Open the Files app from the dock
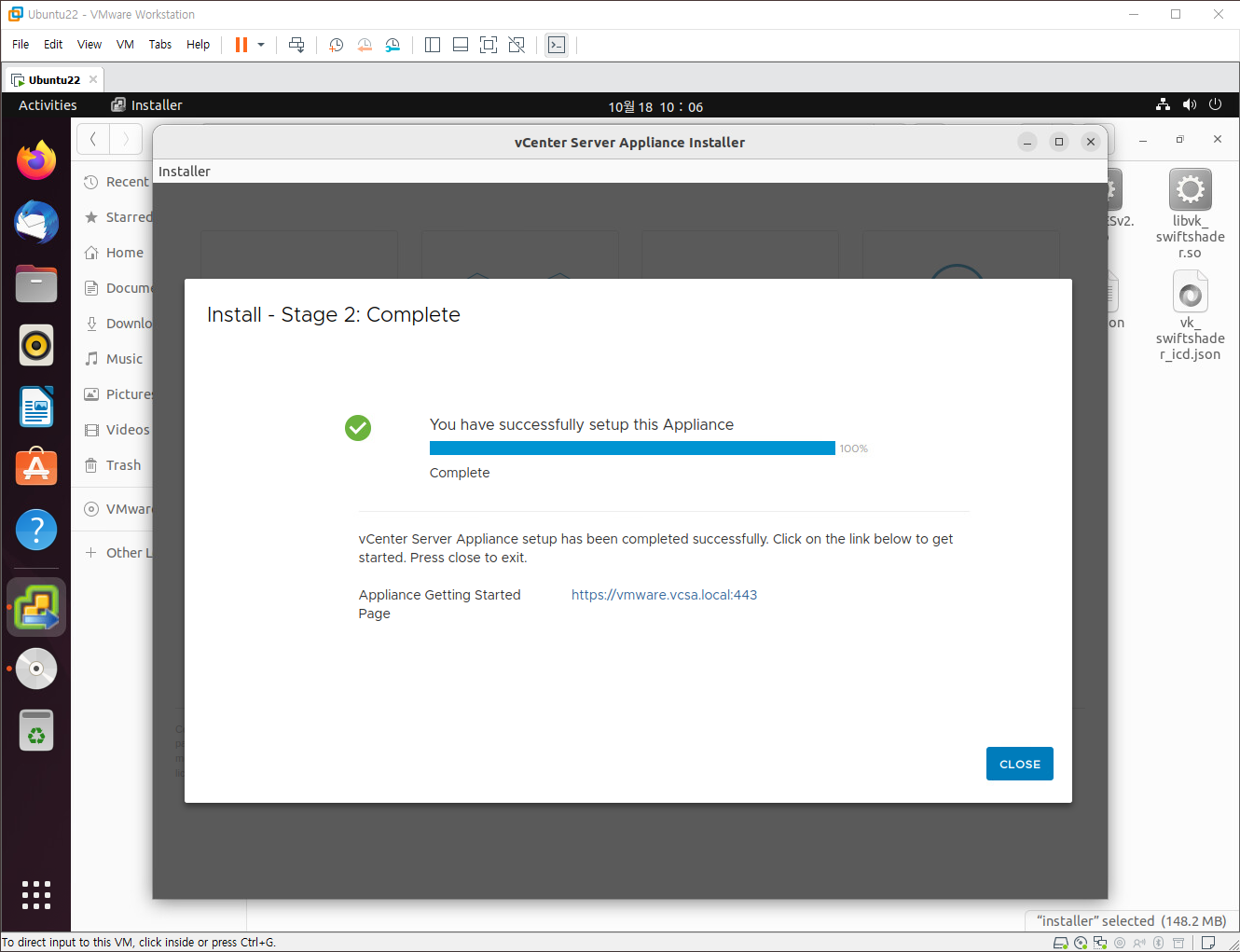Image resolution: width=1240 pixels, height=952 pixels. [36, 283]
